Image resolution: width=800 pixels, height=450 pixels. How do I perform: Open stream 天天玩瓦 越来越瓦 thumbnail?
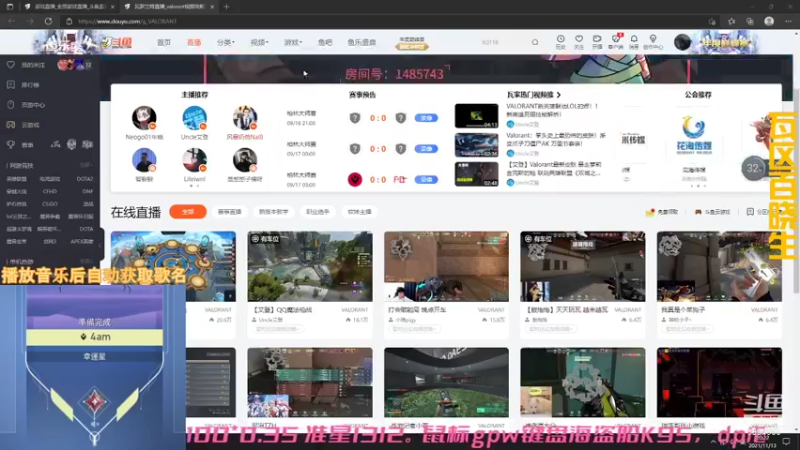click(583, 266)
